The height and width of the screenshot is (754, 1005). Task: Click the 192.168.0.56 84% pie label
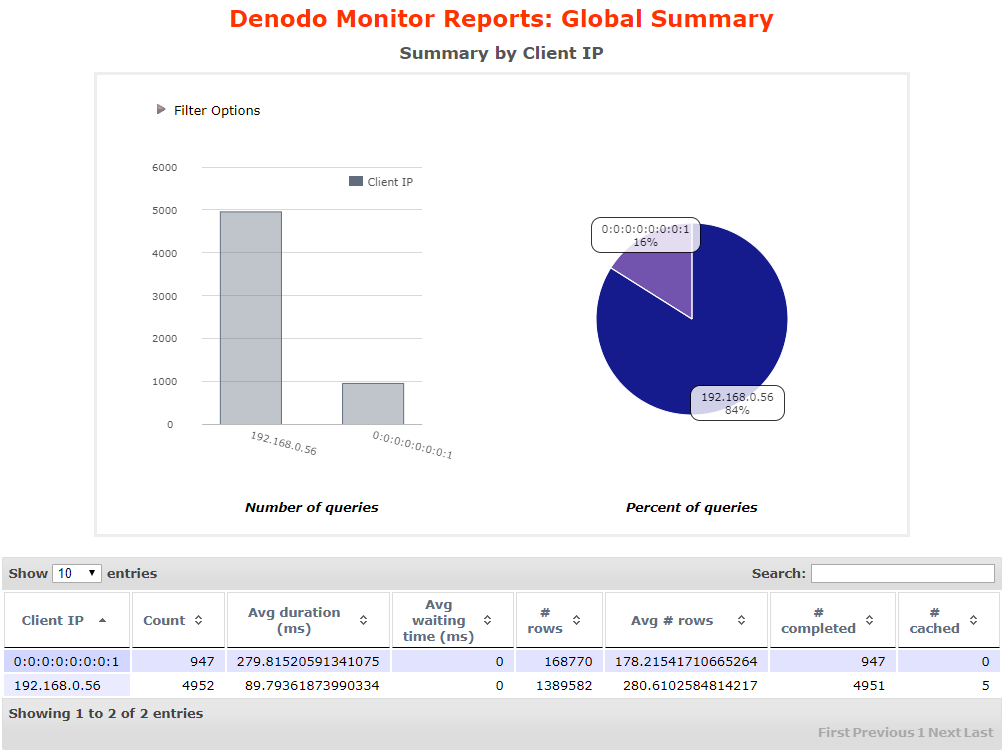737,403
